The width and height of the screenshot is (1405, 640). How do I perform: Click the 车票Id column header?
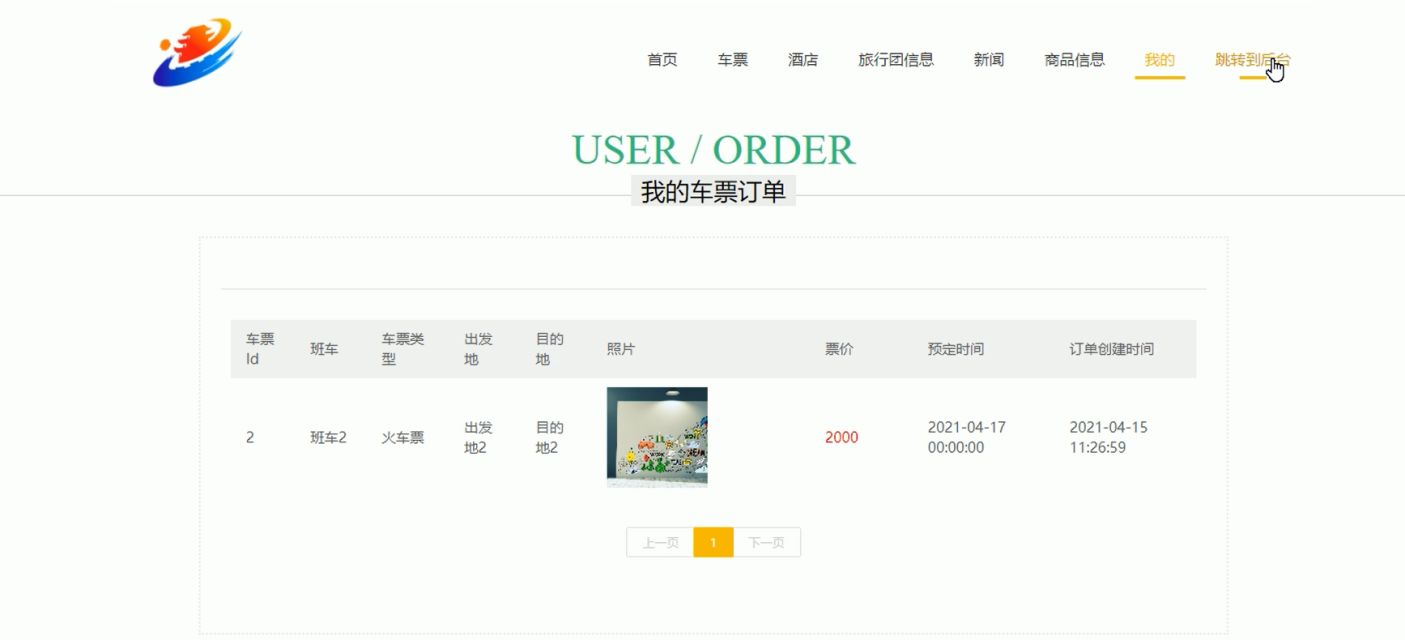click(260, 349)
